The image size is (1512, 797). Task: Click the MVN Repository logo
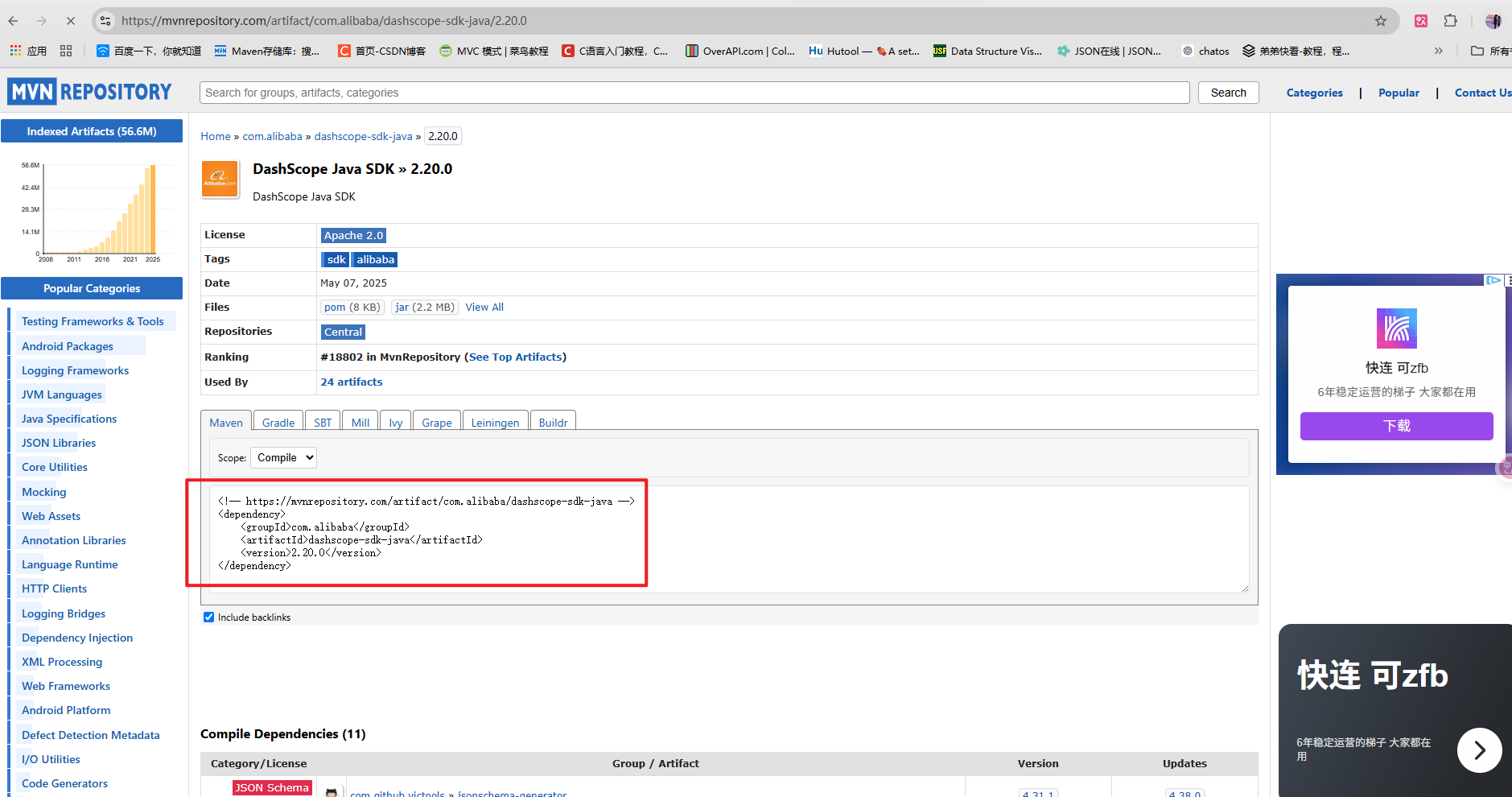(89, 92)
